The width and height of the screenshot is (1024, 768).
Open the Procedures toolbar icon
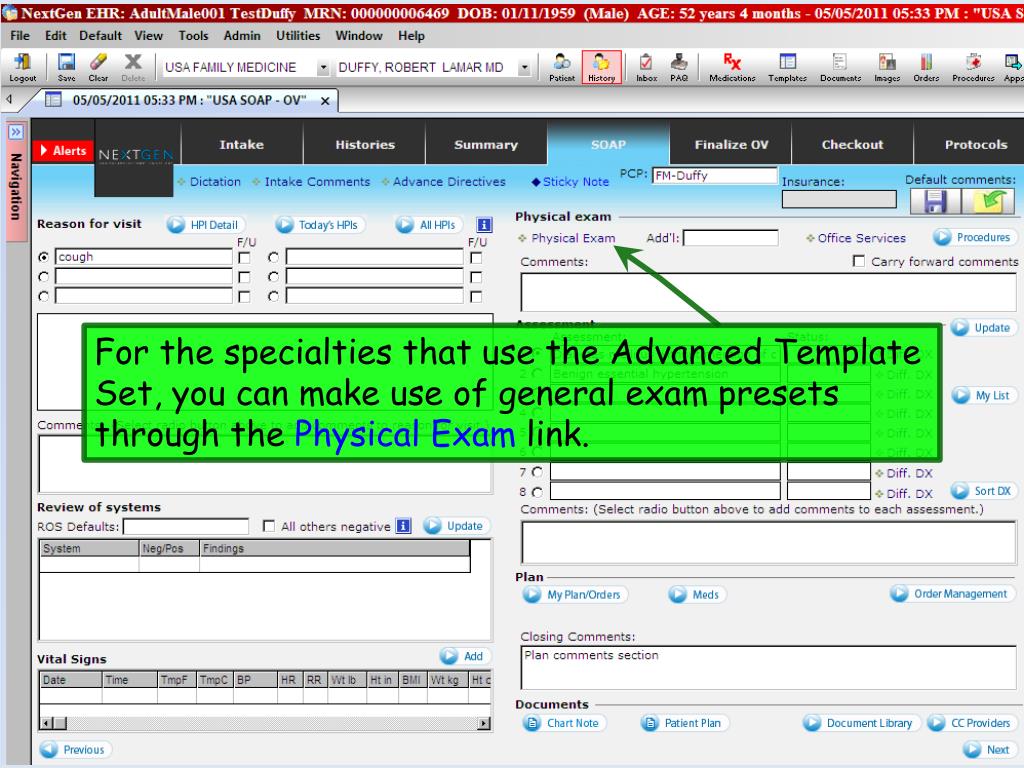pos(973,67)
